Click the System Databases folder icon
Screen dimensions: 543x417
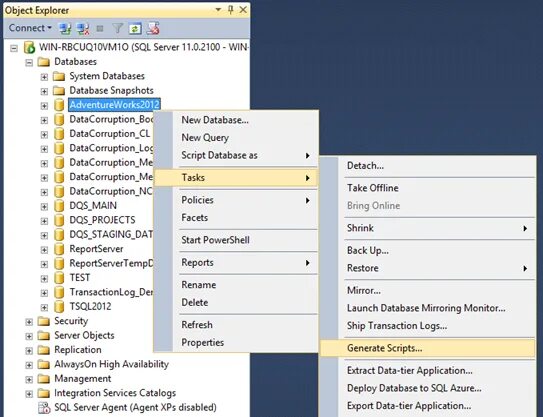[59, 76]
